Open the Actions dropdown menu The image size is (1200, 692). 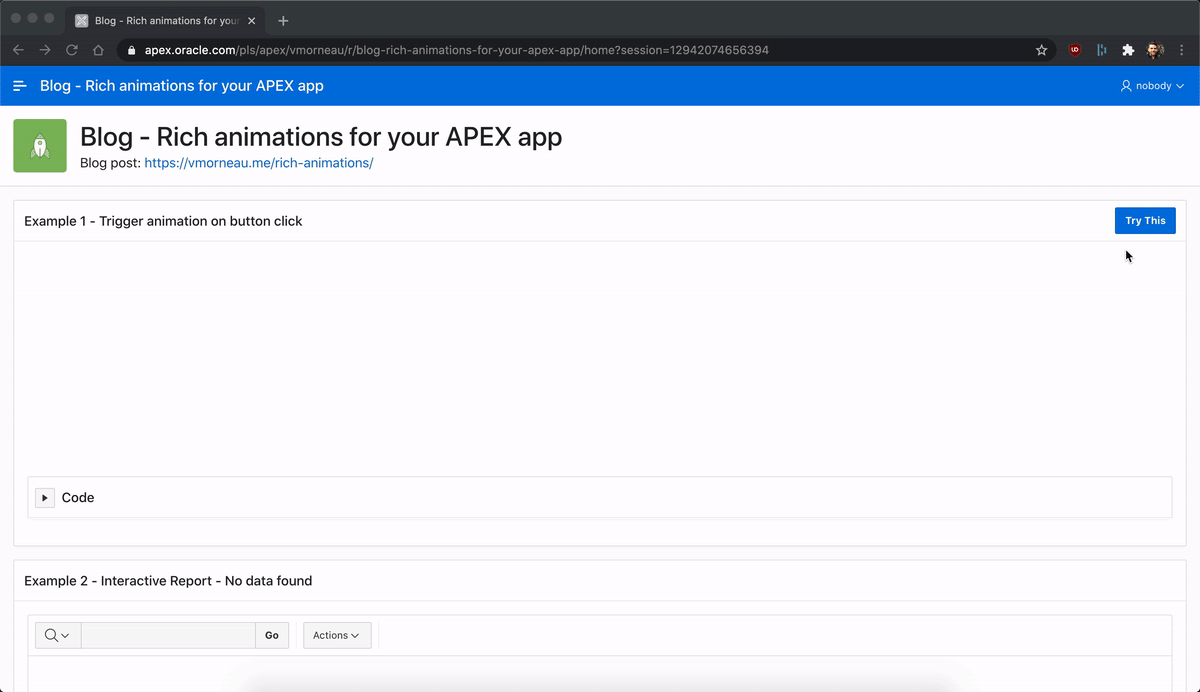click(337, 635)
